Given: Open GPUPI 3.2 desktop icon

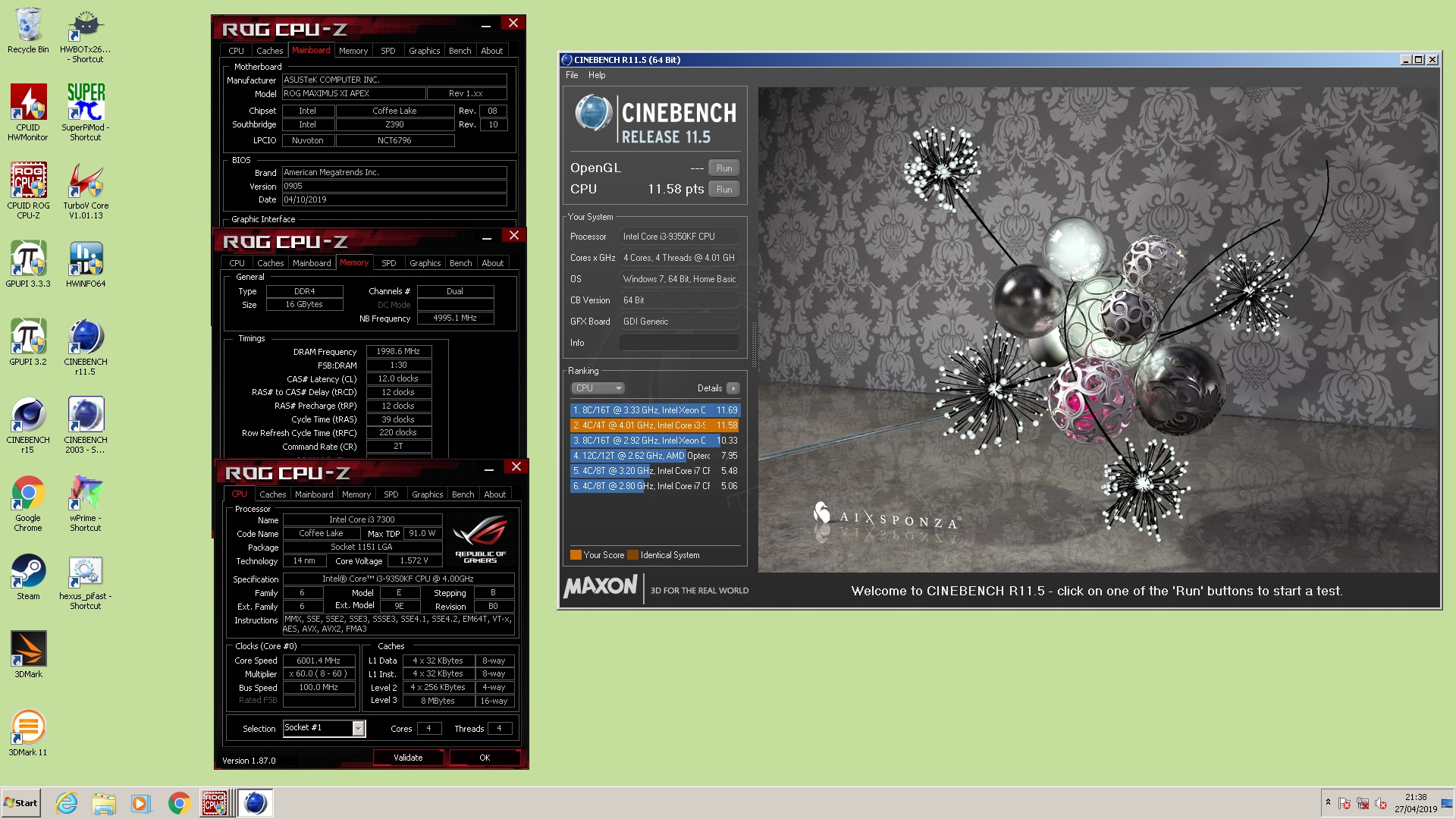Looking at the screenshot, I should [x=28, y=342].
